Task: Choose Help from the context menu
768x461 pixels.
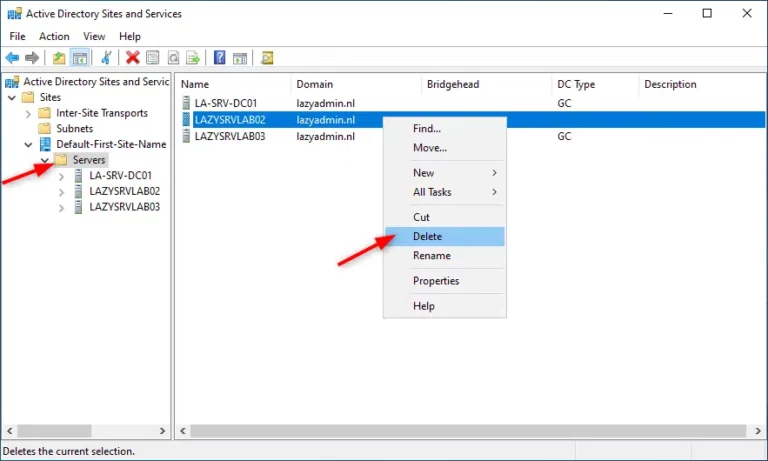Action: tap(445, 306)
